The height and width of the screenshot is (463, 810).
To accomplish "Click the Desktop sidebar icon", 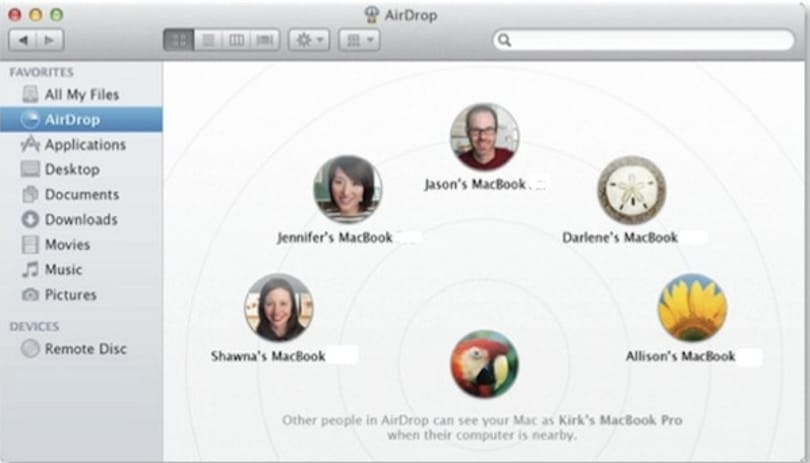I will (x=30, y=169).
